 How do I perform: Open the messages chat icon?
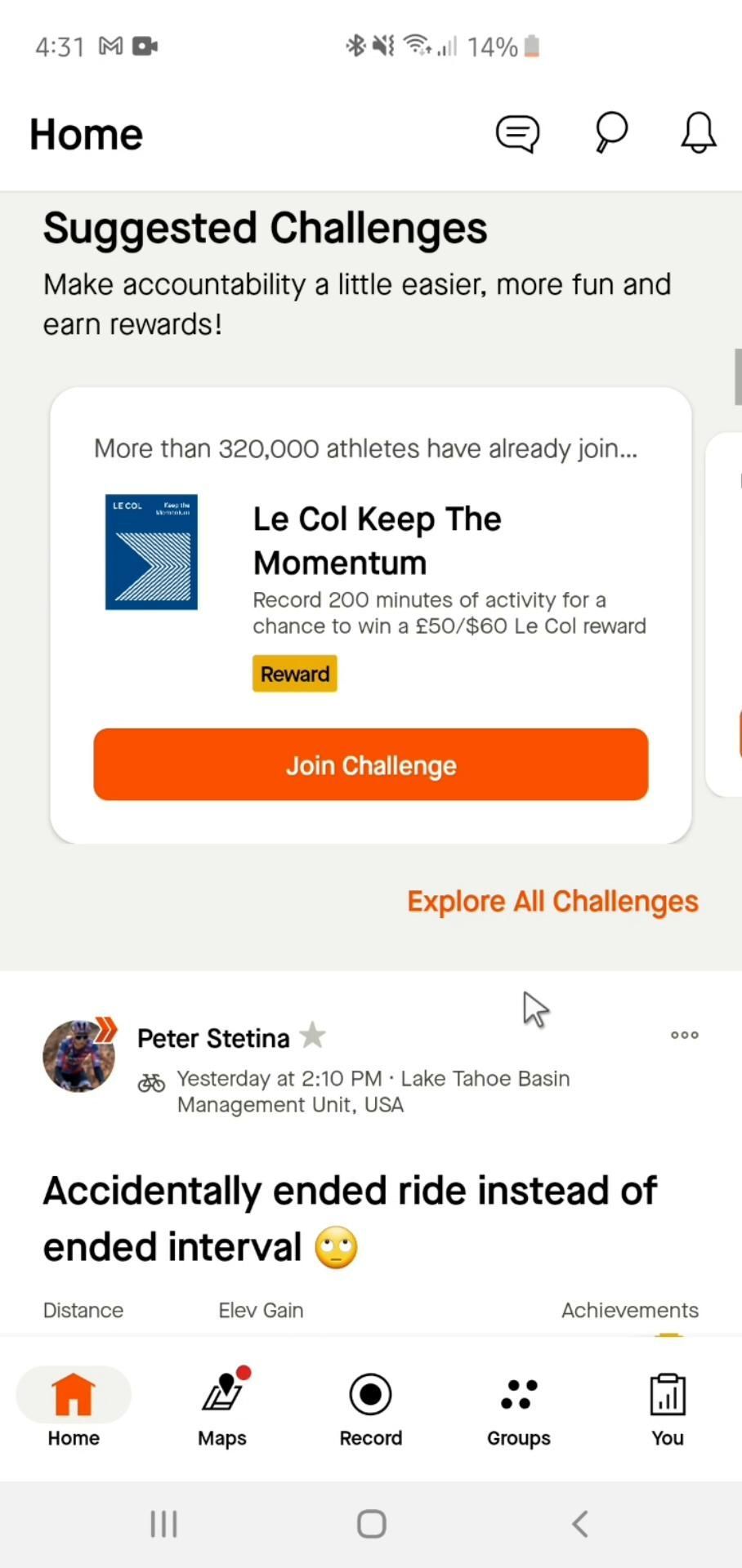[x=517, y=133]
